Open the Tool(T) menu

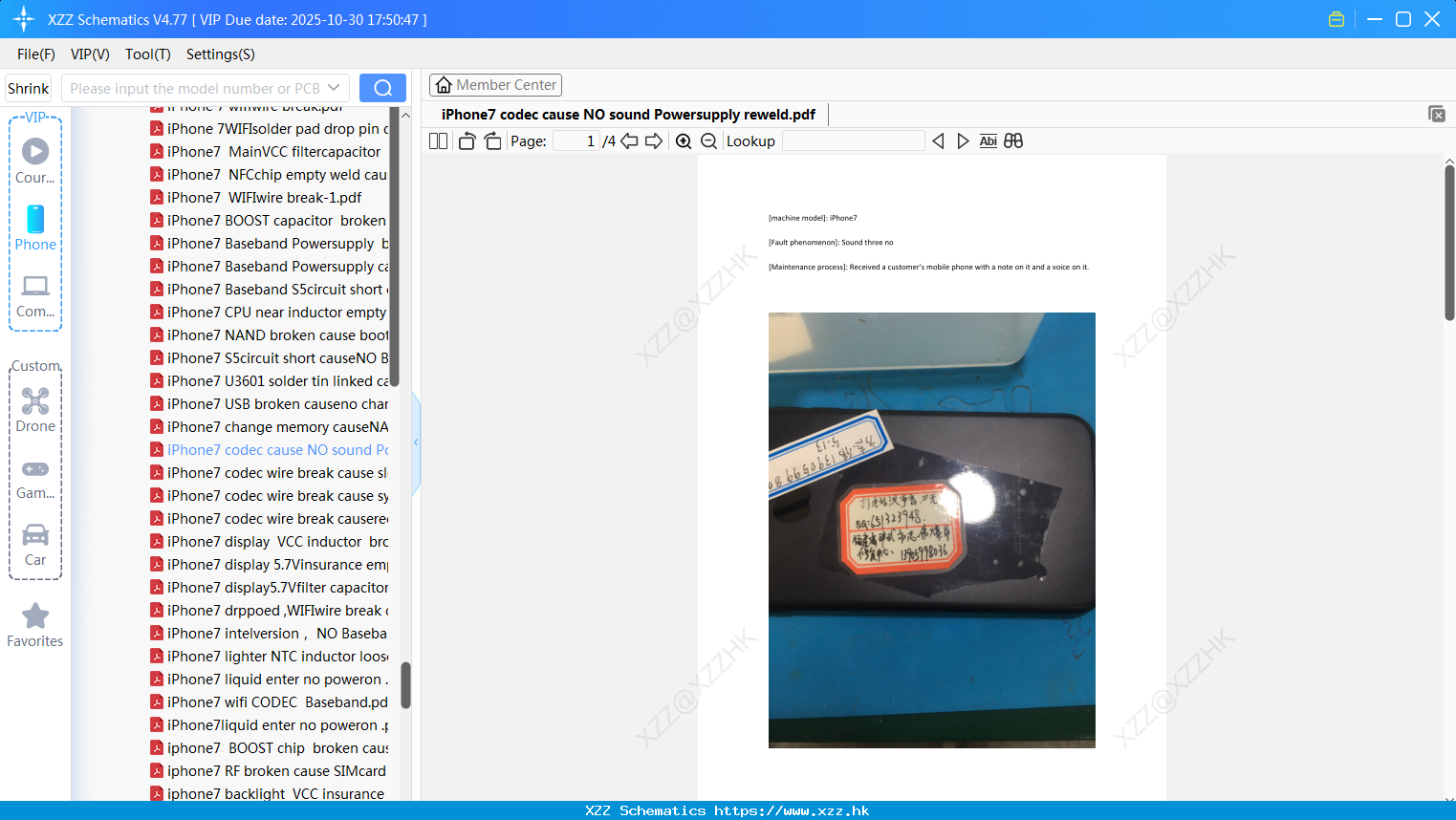(x=148, y=54)
